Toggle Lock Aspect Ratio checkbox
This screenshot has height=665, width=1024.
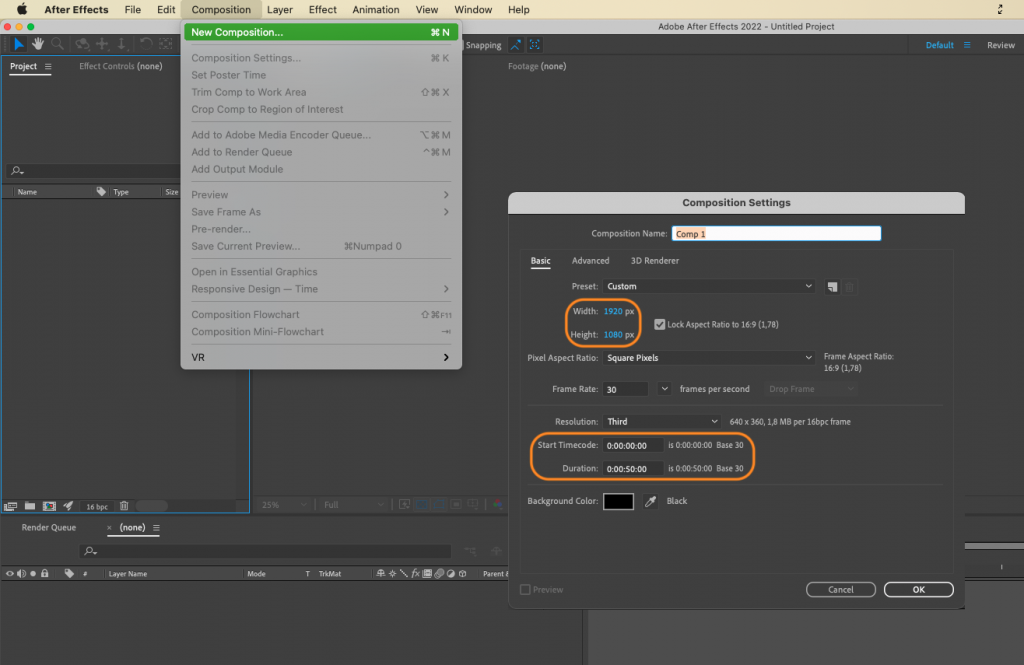coord(659,324)
